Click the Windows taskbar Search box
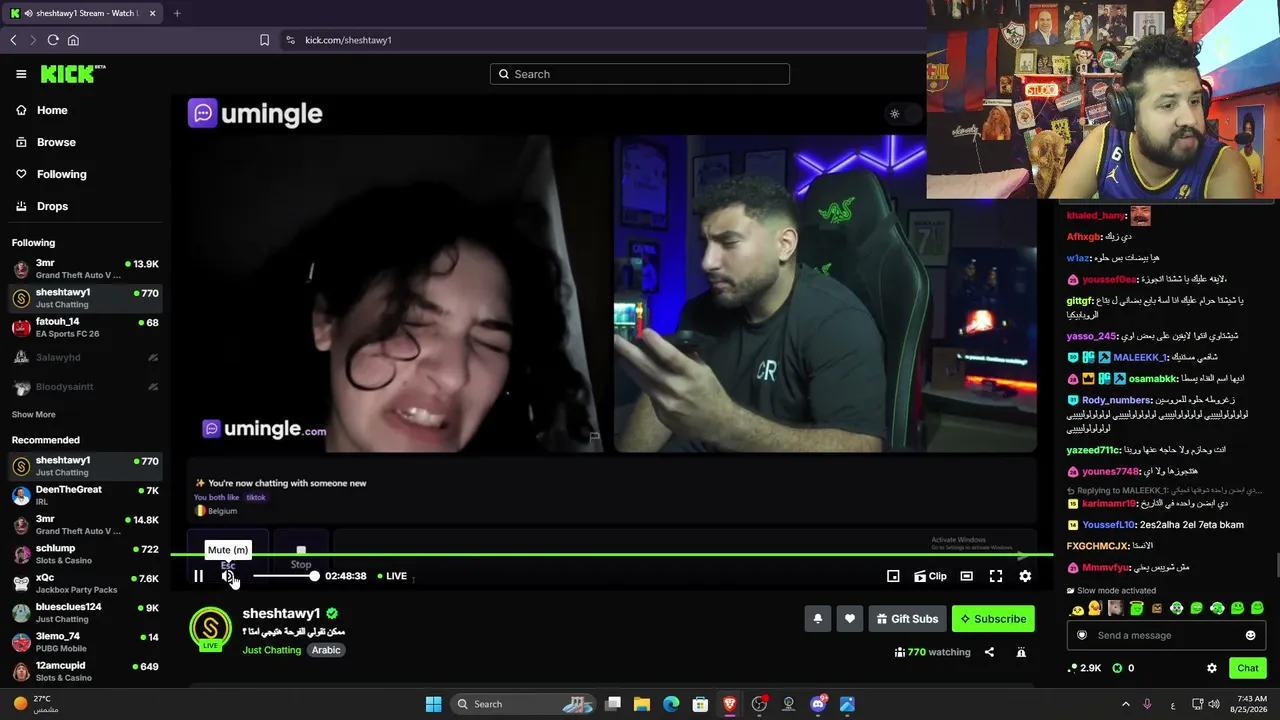The image size is (1280, 720). pyautogui.click(x=522, y=704)
